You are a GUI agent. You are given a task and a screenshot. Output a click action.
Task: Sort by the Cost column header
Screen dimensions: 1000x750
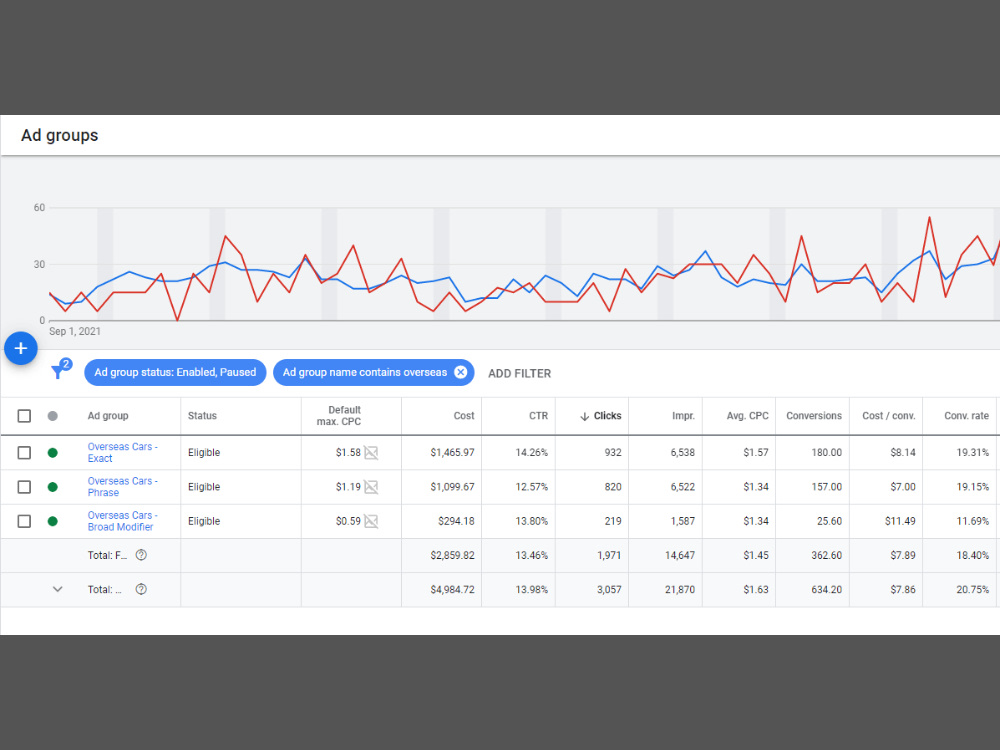[464, 416]
